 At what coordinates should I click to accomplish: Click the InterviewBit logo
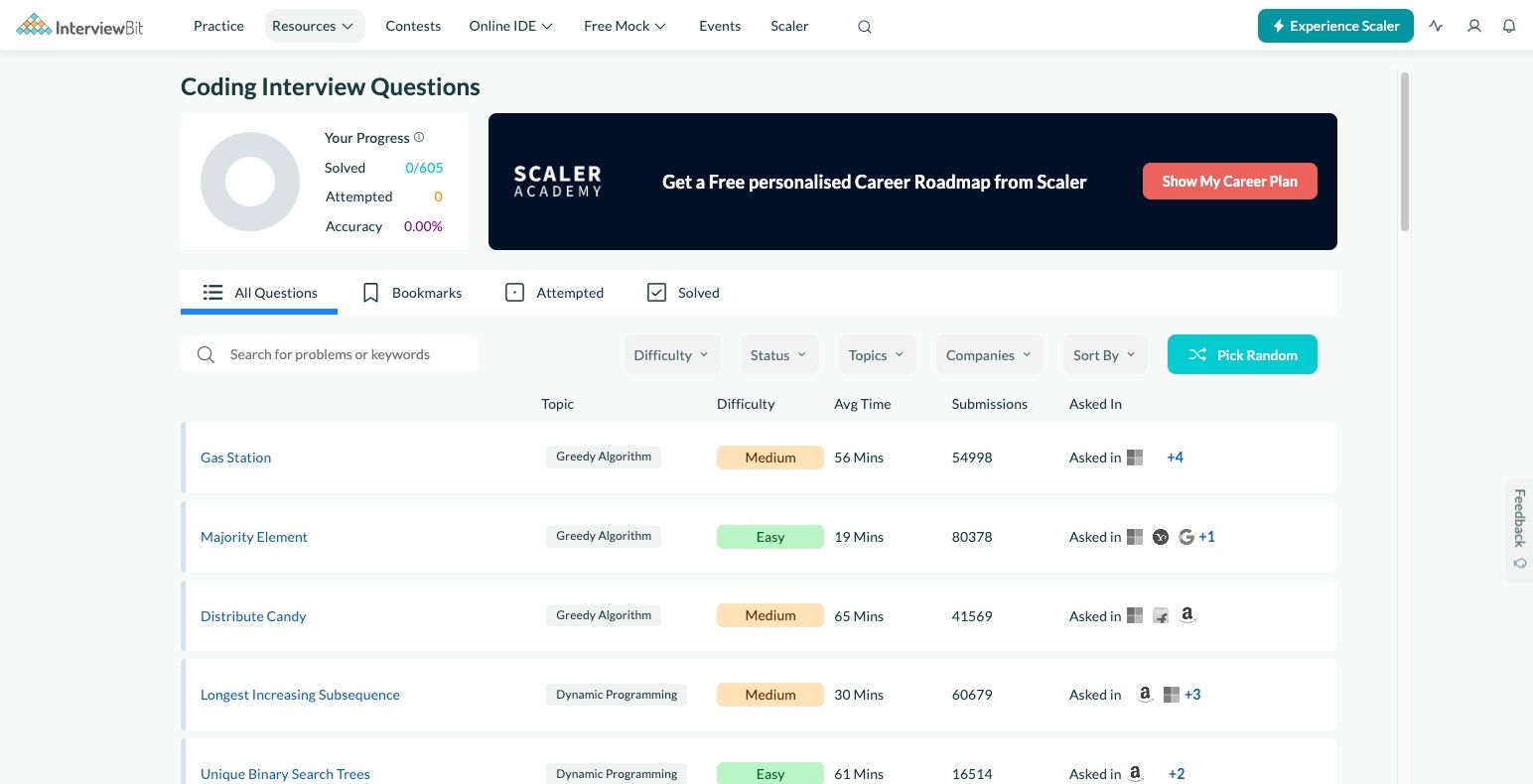(80, 26)
